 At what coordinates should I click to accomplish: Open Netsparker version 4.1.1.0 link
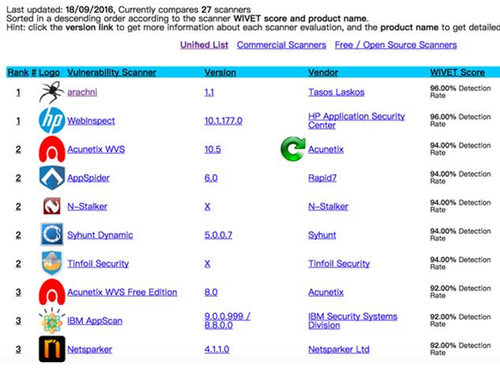coord(217,349)
